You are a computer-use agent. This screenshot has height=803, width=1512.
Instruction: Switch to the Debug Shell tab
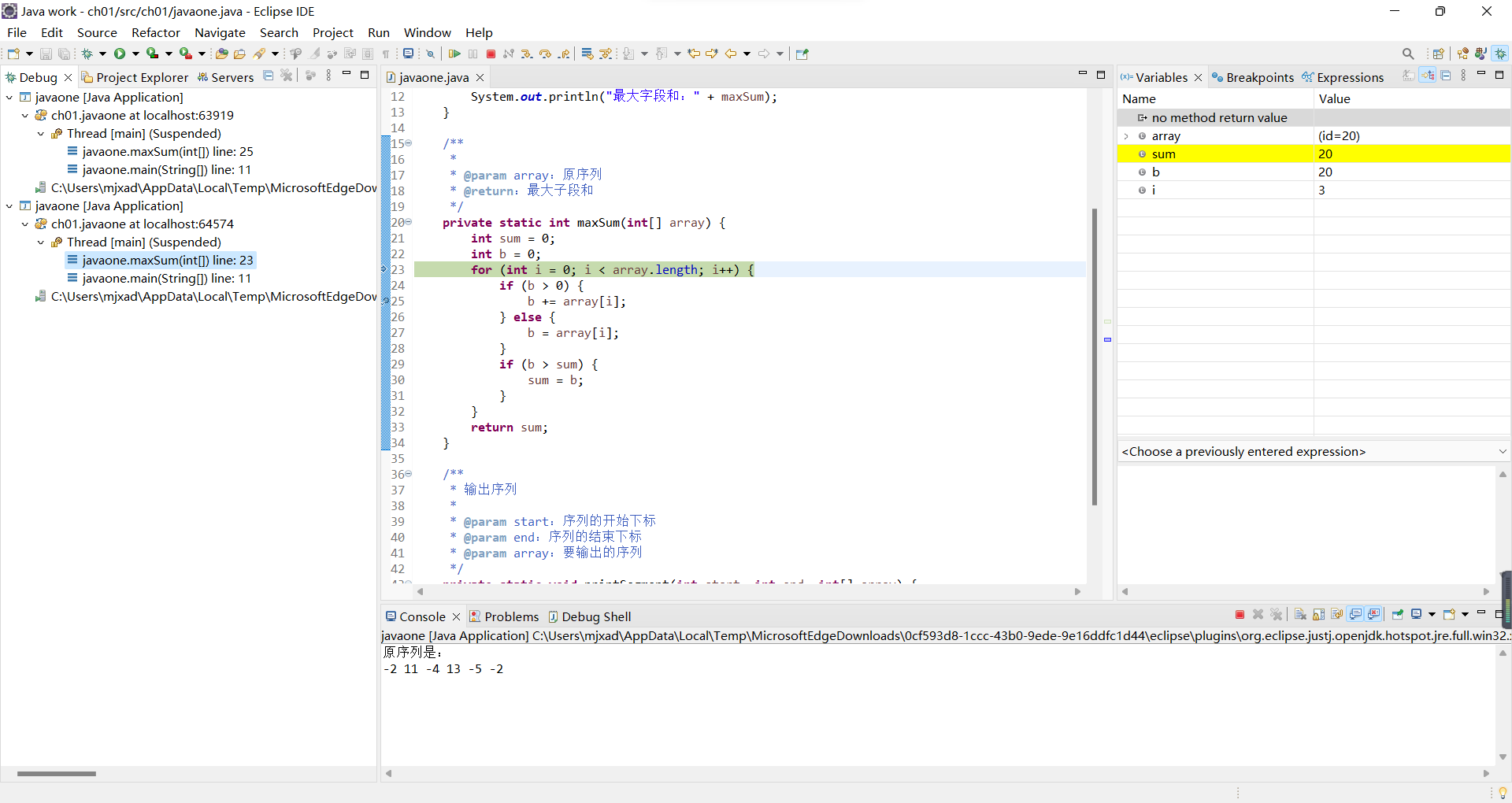(x=590, y=616)
